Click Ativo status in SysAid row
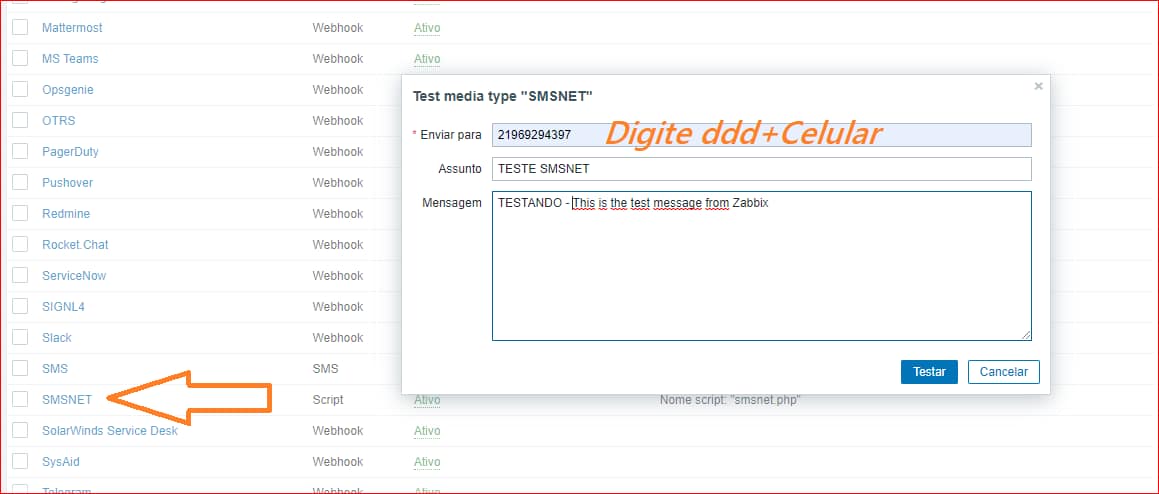Screen dimensions: 1159x494 coord(427,462)
